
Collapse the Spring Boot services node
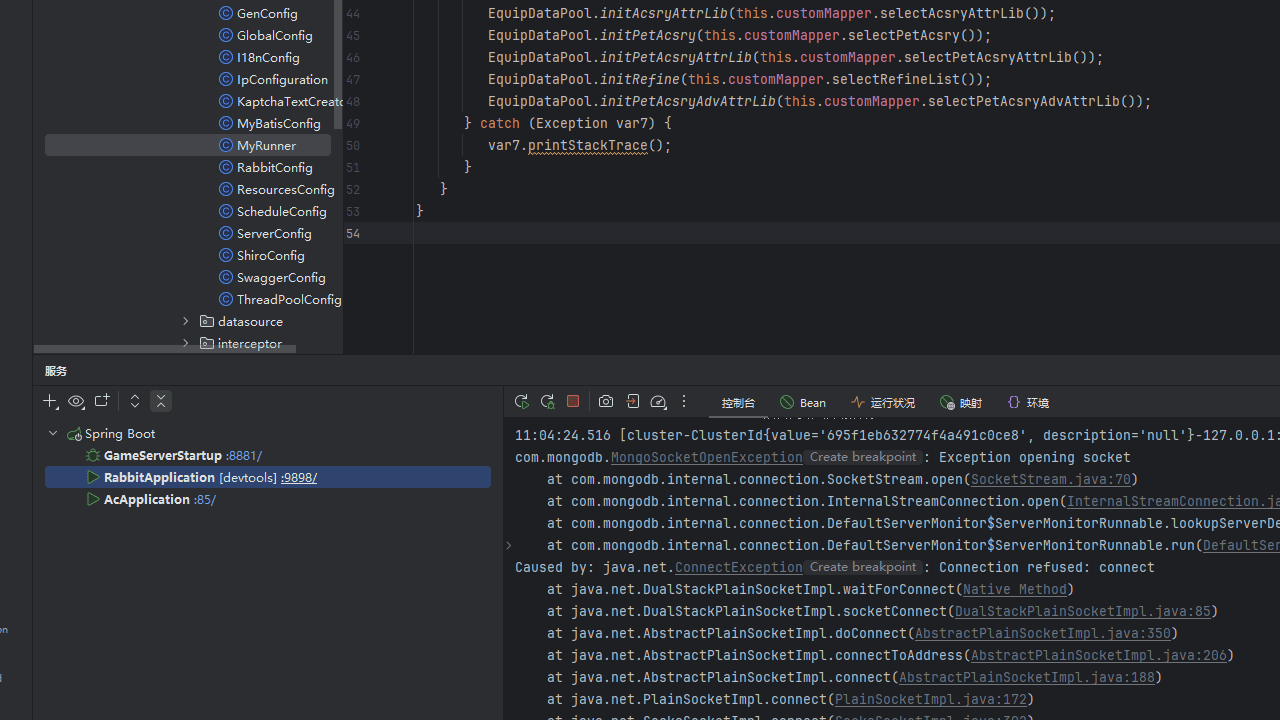point(53,433)
